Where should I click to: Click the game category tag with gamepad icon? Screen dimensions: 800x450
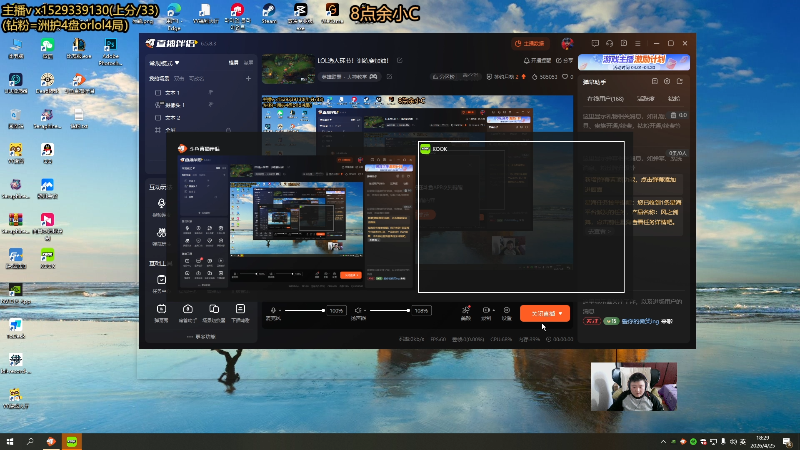349,77
